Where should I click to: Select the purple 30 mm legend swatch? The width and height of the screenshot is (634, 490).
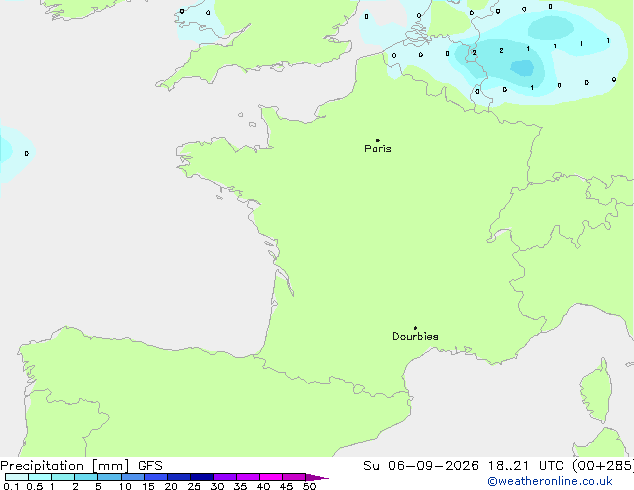[x=225, y=477]
